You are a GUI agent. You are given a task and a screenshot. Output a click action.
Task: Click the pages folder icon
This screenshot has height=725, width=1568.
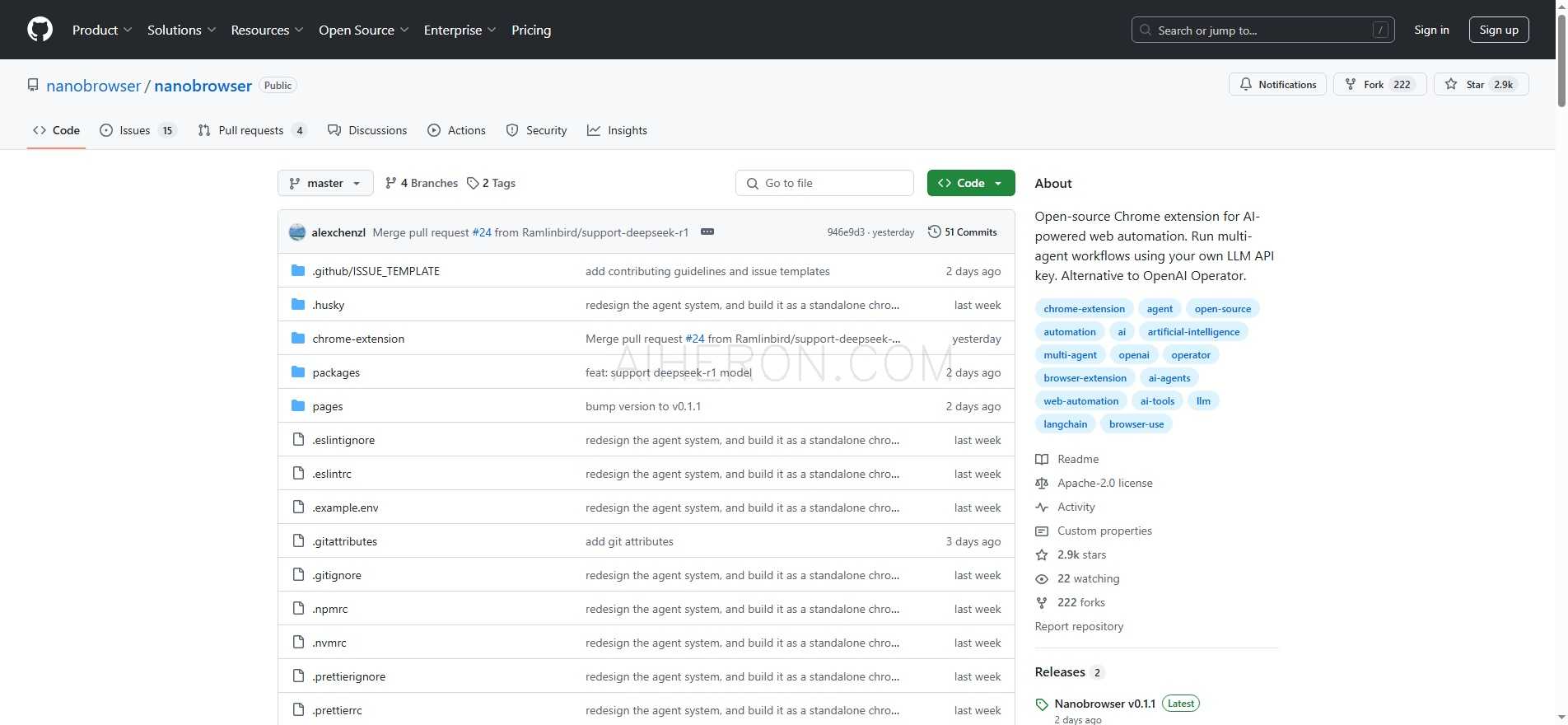[298, 405]
